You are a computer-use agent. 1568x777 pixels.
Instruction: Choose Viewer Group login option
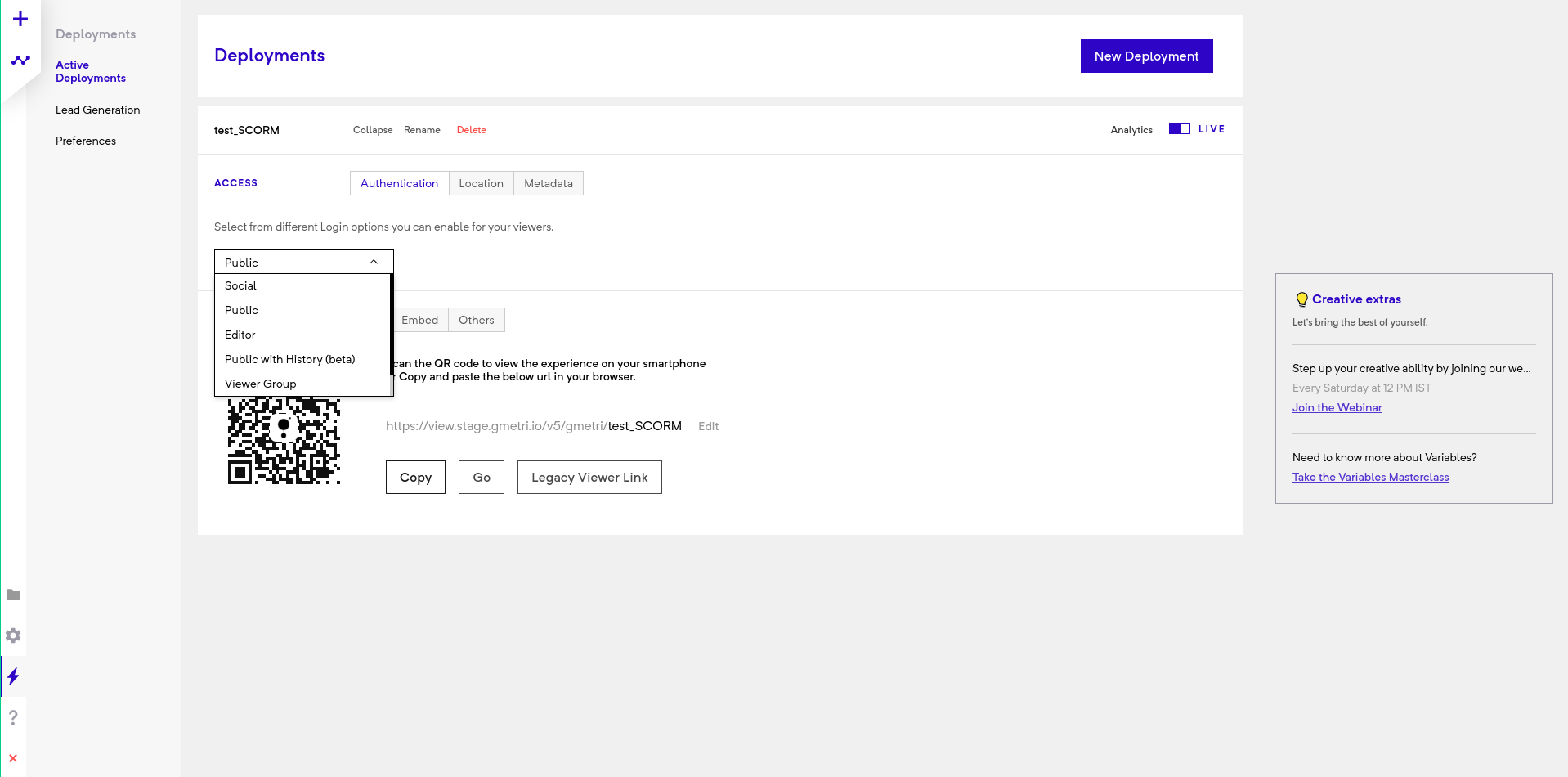[302, 384]
